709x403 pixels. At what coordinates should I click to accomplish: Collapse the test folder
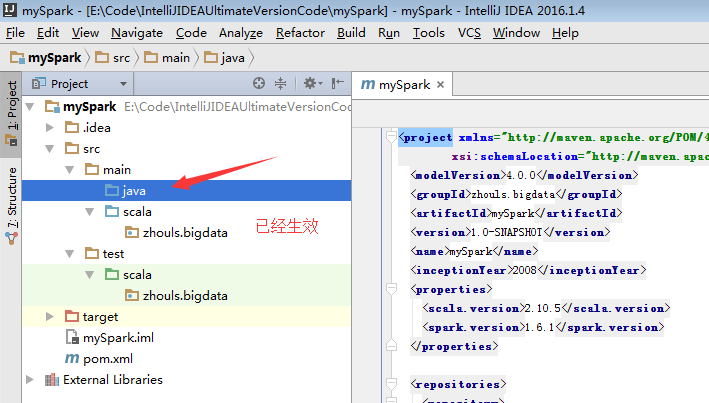(x=70, y=254)
